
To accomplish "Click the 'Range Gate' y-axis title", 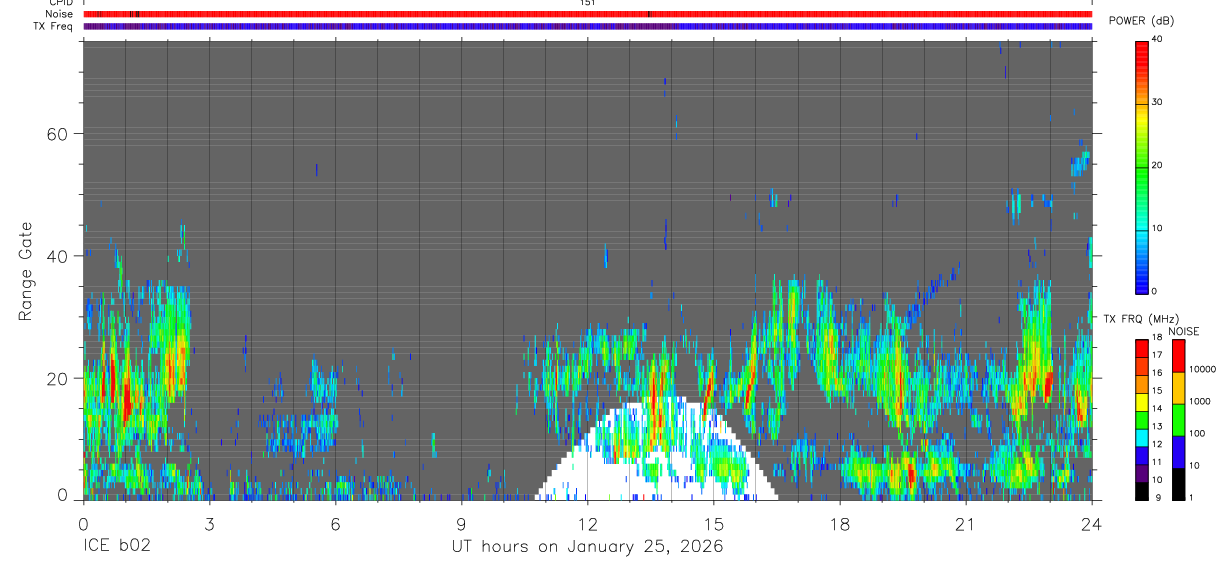I will pos(27,271).
